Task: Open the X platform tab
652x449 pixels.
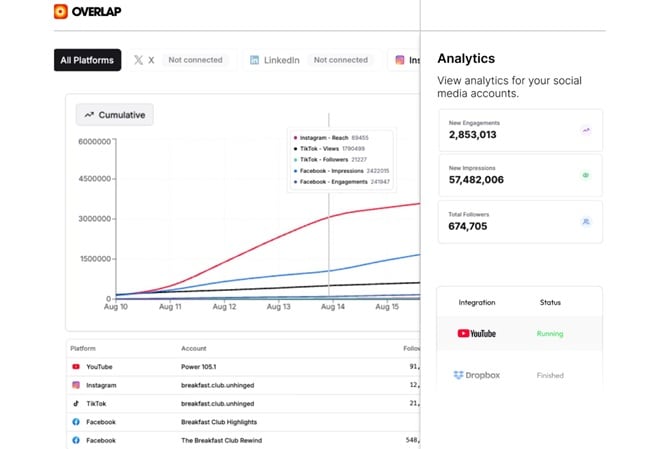Action: tap(180, 60)
